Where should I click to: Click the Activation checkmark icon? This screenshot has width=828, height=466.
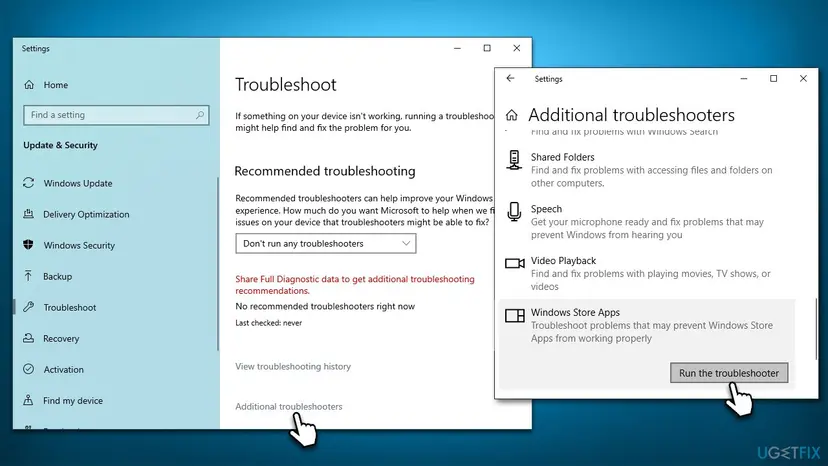point(29,369)
